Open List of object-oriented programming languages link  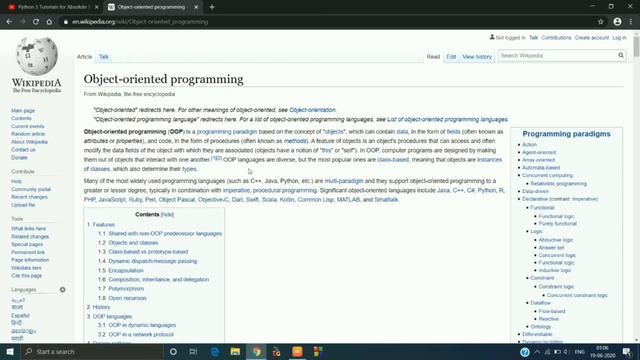pyautogui.click(x=447, y=120)
